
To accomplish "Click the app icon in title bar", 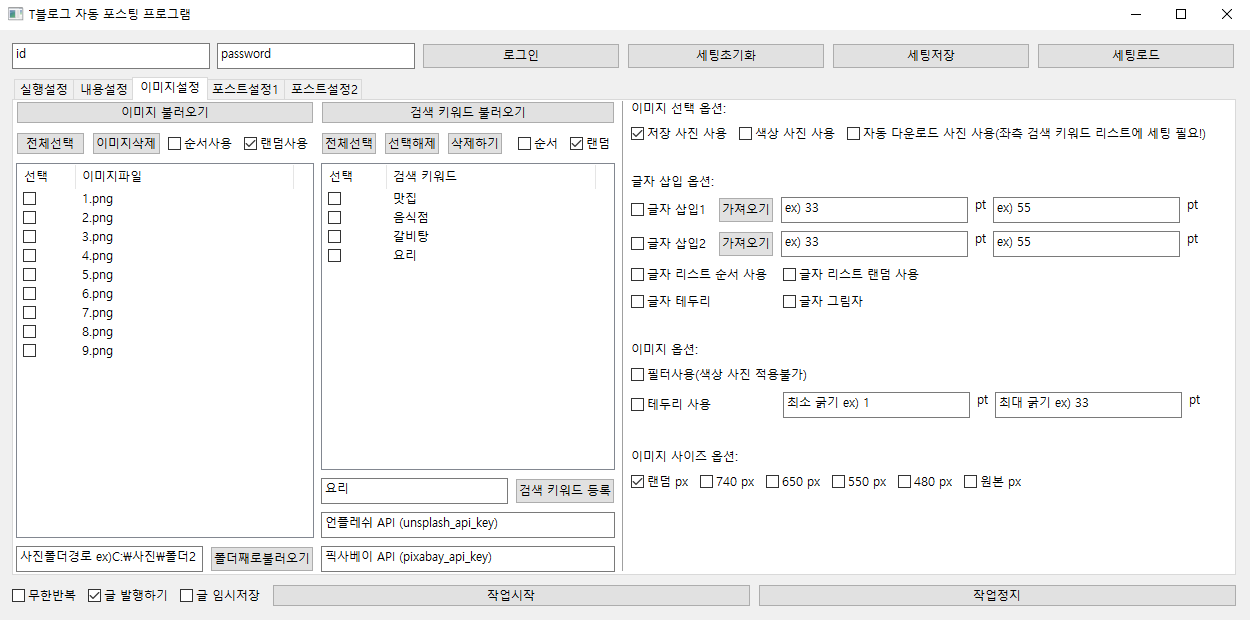I will (15, 14).
